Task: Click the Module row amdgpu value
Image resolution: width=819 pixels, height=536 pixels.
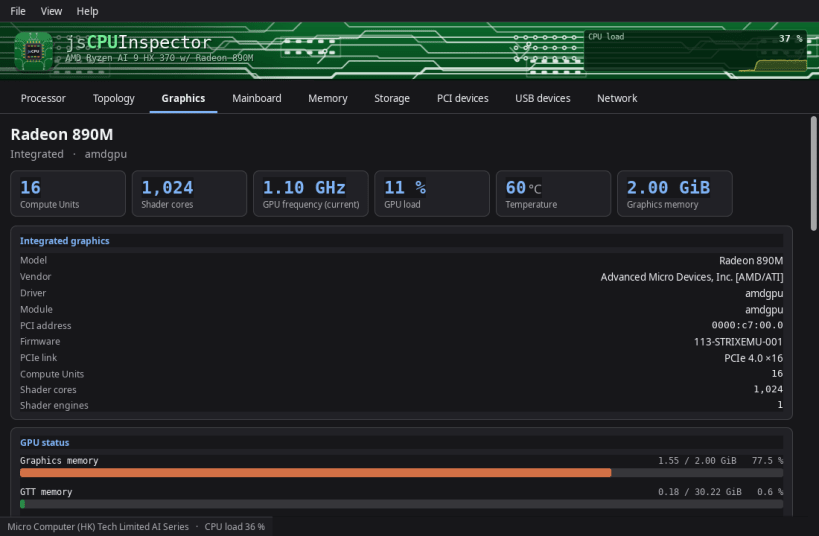Action: 764,310
